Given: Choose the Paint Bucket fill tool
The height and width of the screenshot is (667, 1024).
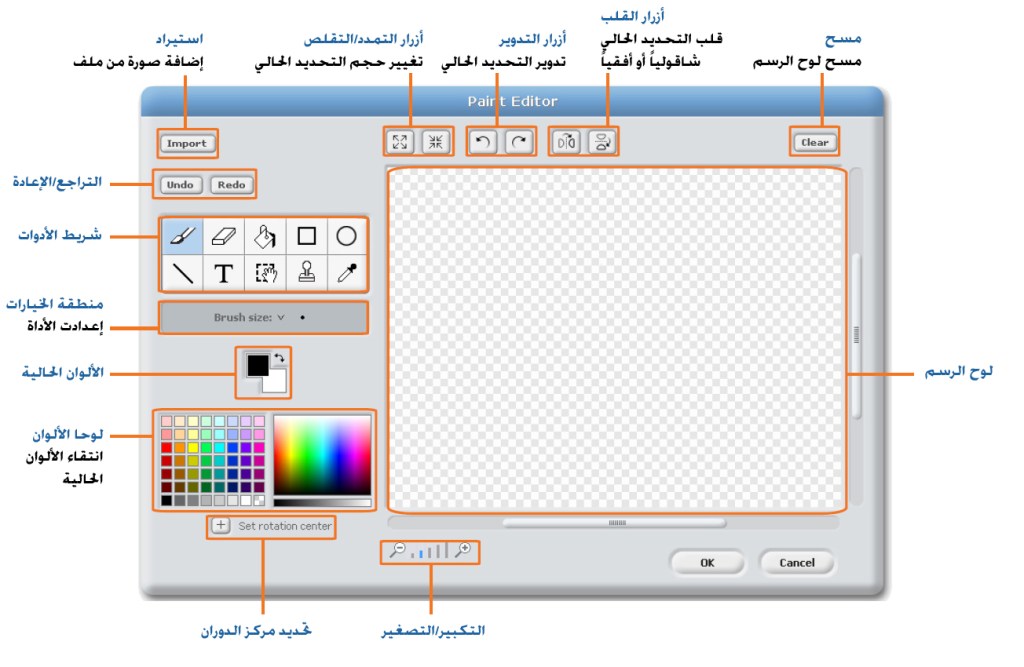Looking at the screenshot, I should 265,236.
